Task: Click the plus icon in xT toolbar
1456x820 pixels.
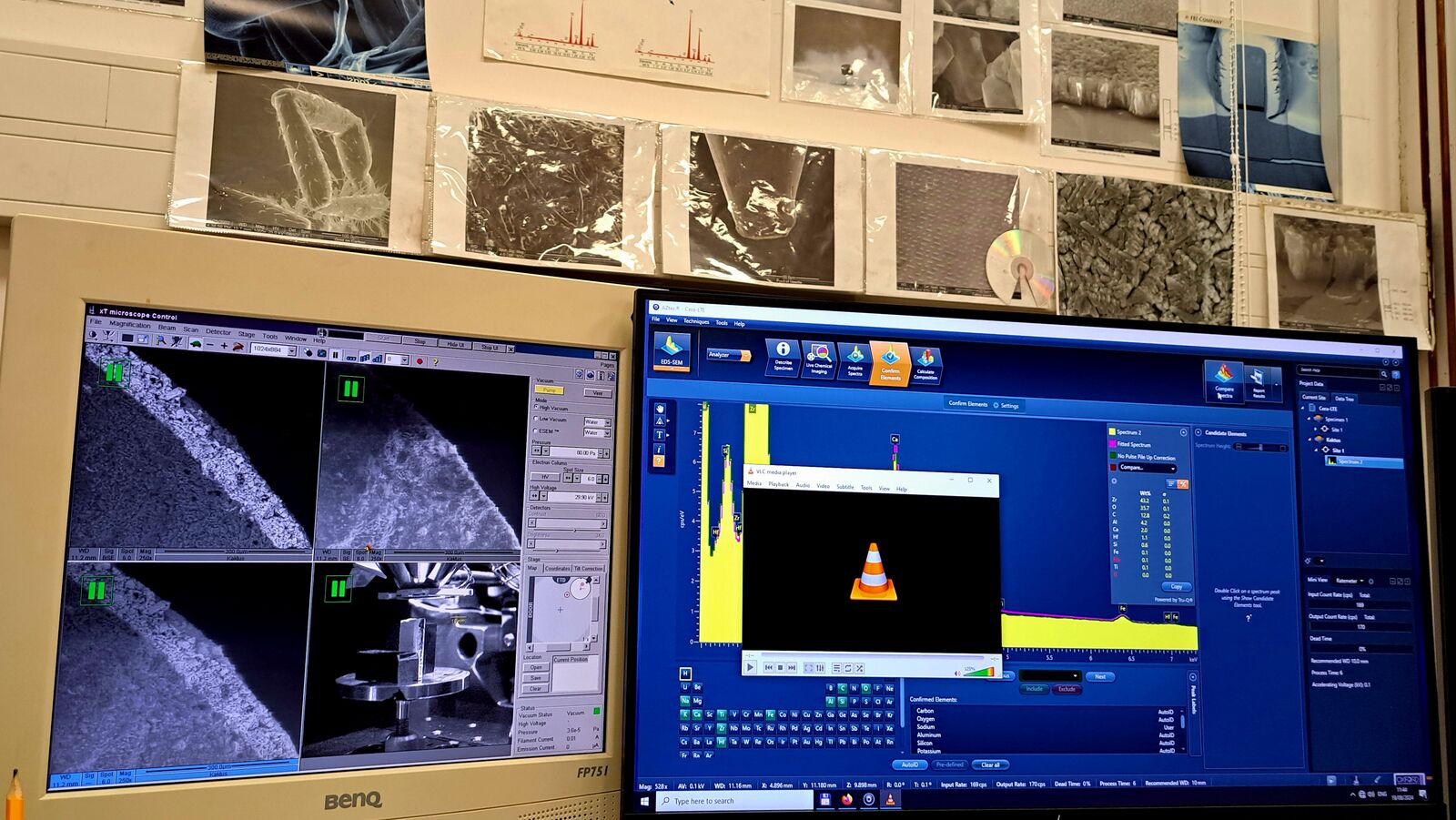Action: 224,346
